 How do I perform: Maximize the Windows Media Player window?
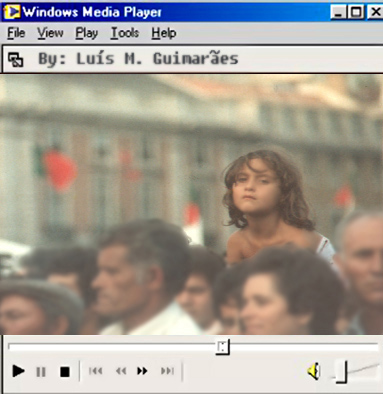pyautogui.click(x=356, y=12)
